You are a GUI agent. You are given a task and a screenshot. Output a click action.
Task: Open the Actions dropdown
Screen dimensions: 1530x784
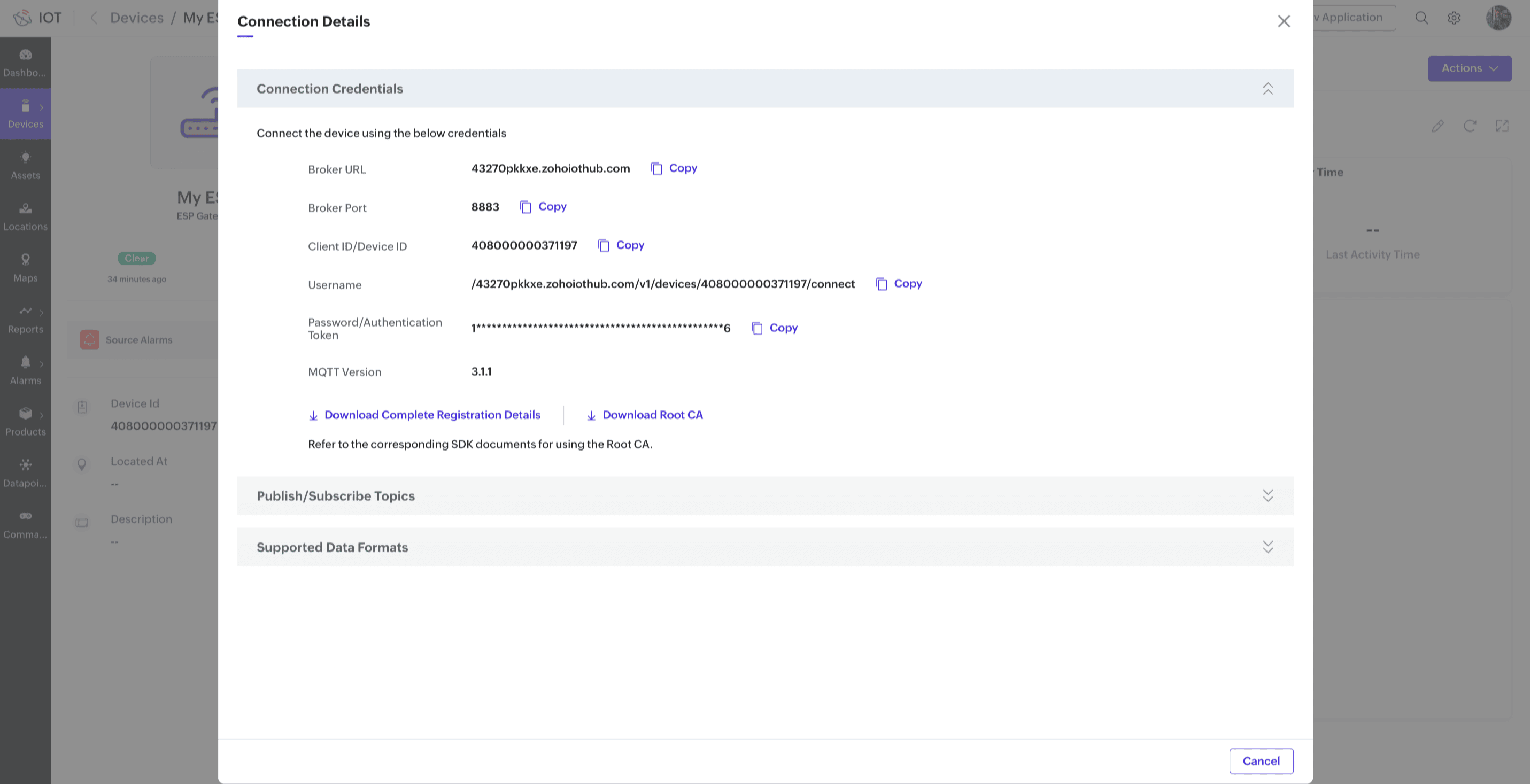[x=1470, y=68]
